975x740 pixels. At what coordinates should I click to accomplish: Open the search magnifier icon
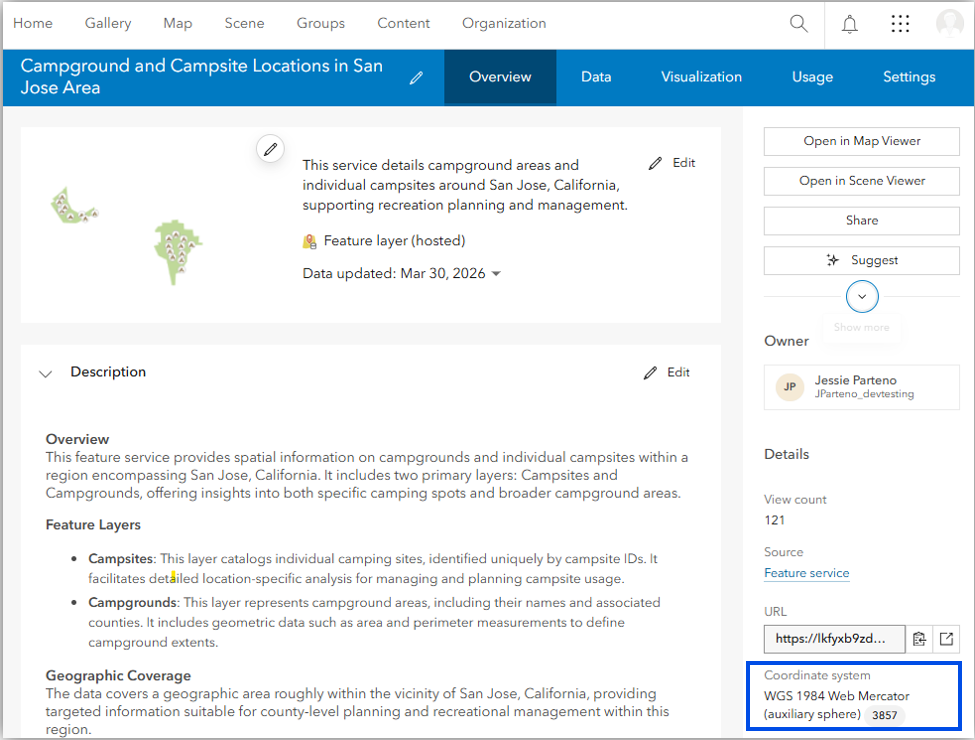click(798, 24)
